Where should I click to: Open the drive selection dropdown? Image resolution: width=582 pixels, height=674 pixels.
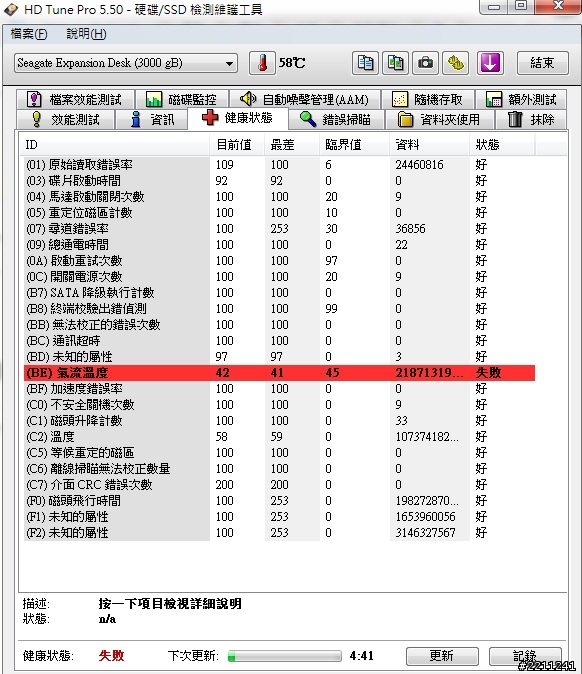coord(126,63)
